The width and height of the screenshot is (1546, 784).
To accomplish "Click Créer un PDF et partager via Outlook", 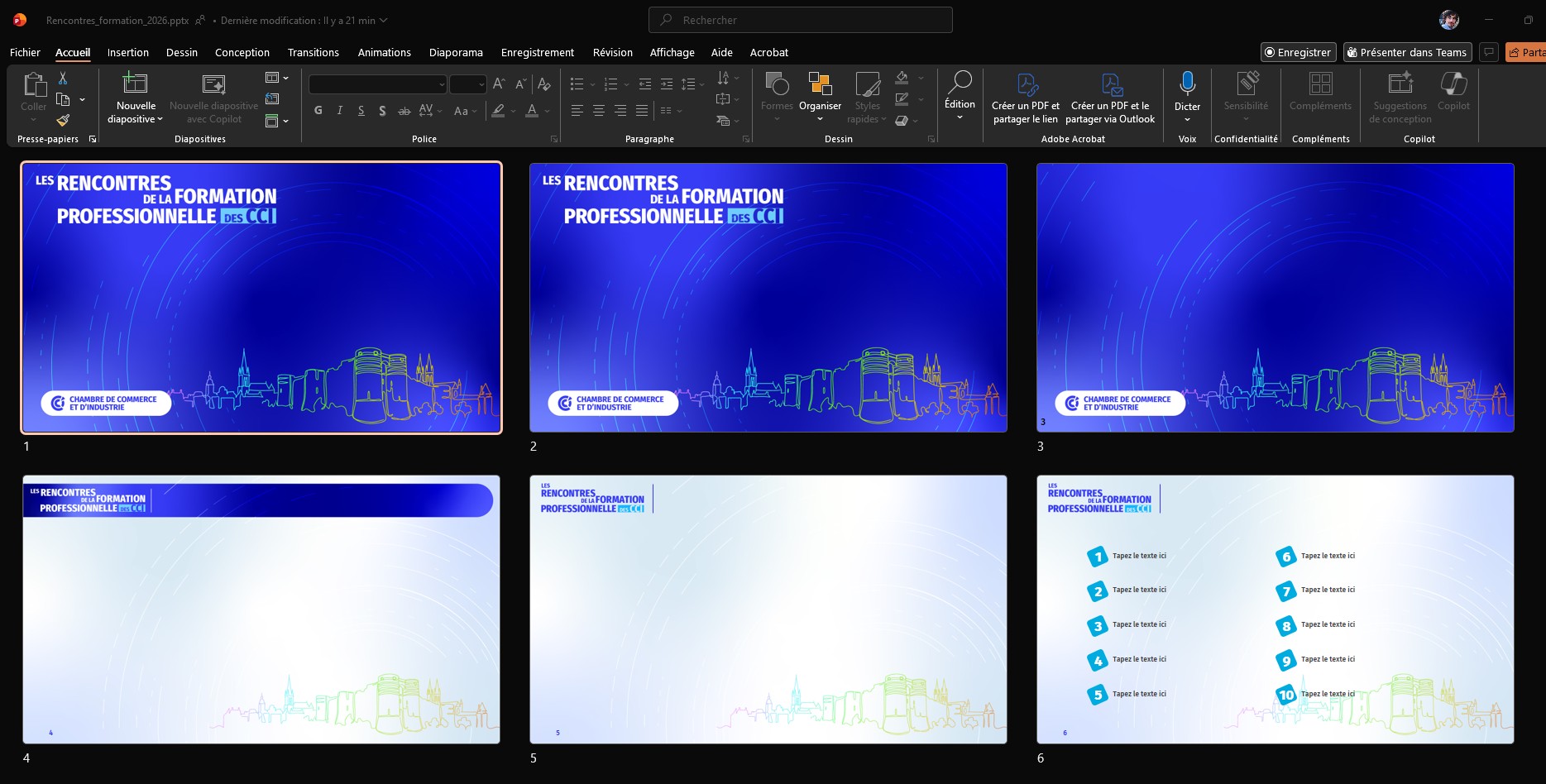I will (1110, 98).
